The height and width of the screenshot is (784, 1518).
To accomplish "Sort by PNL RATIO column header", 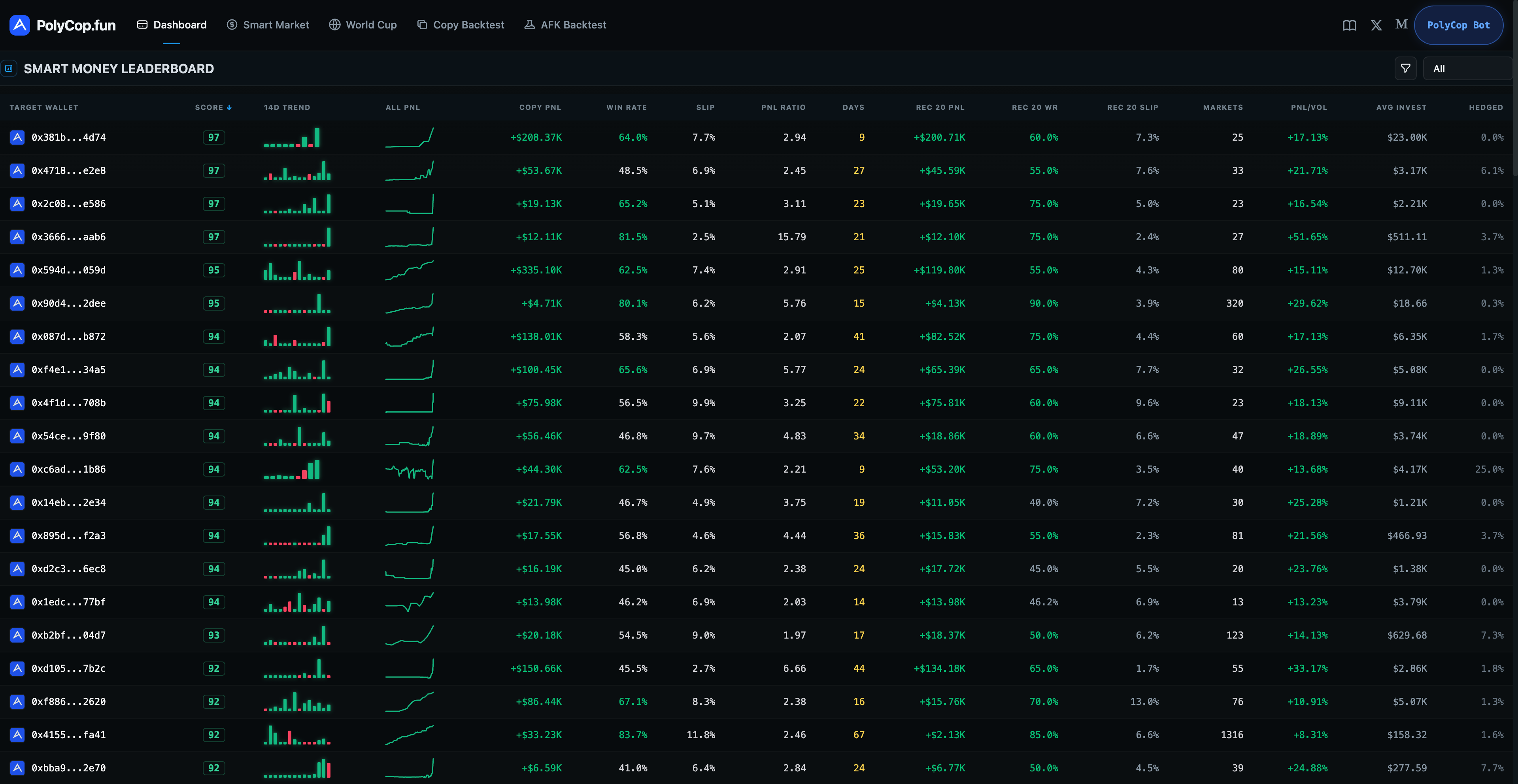I will [783, 107].
